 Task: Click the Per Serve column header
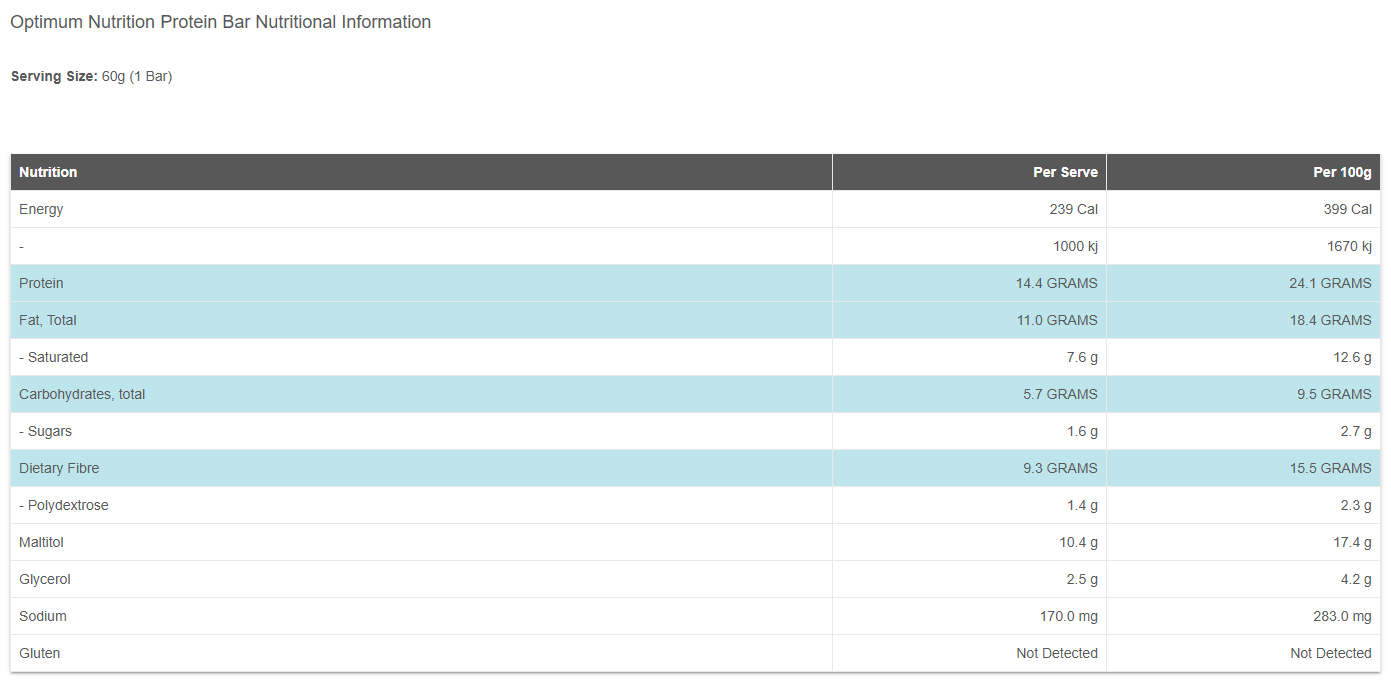point(1065,172)
